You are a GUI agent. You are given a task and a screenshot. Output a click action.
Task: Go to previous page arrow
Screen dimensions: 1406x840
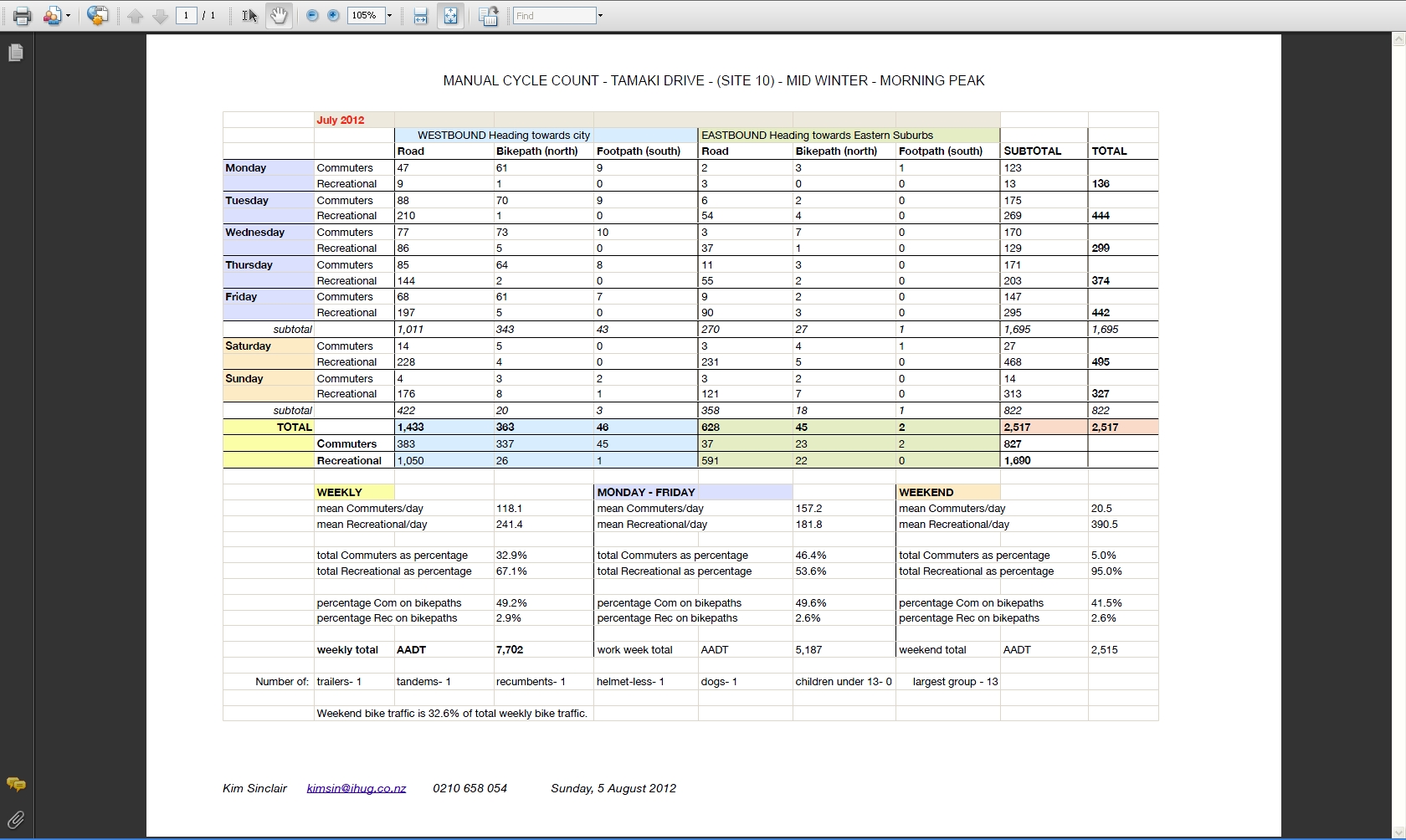pyautogui.click(x=136, y=16)
